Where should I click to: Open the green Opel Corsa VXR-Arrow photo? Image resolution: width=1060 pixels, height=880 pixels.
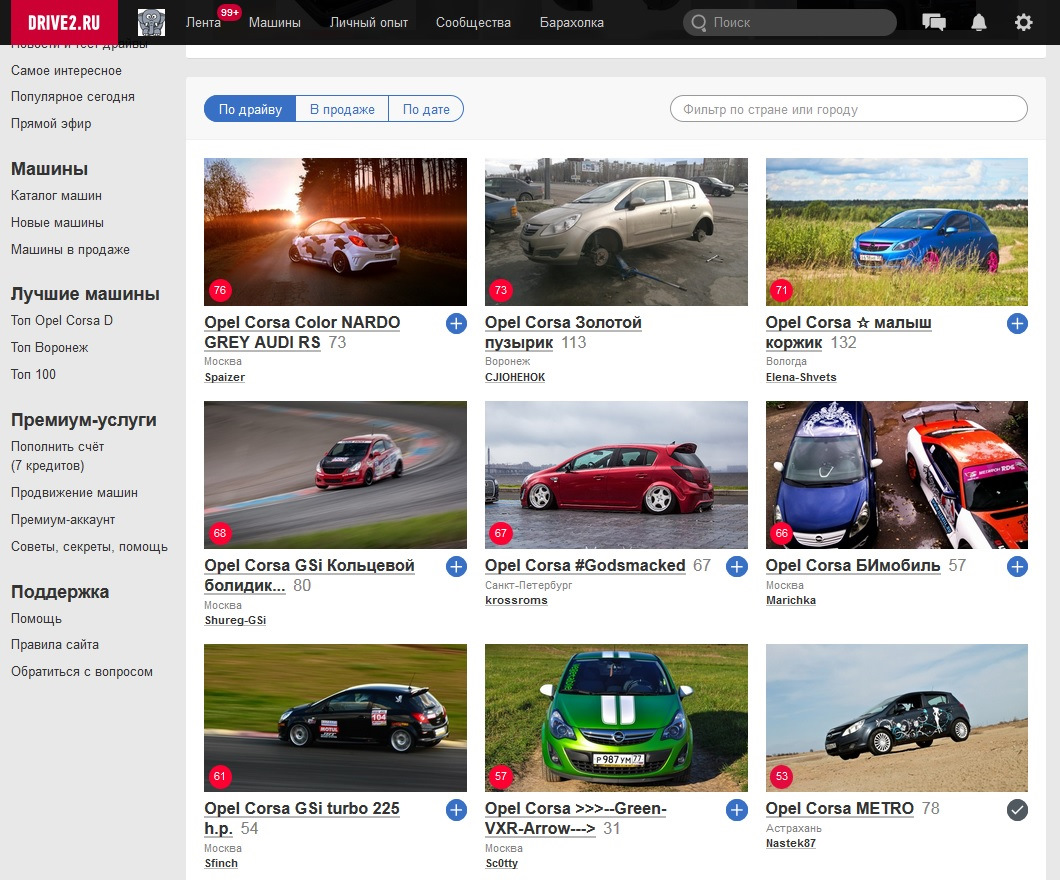(616, 717)
